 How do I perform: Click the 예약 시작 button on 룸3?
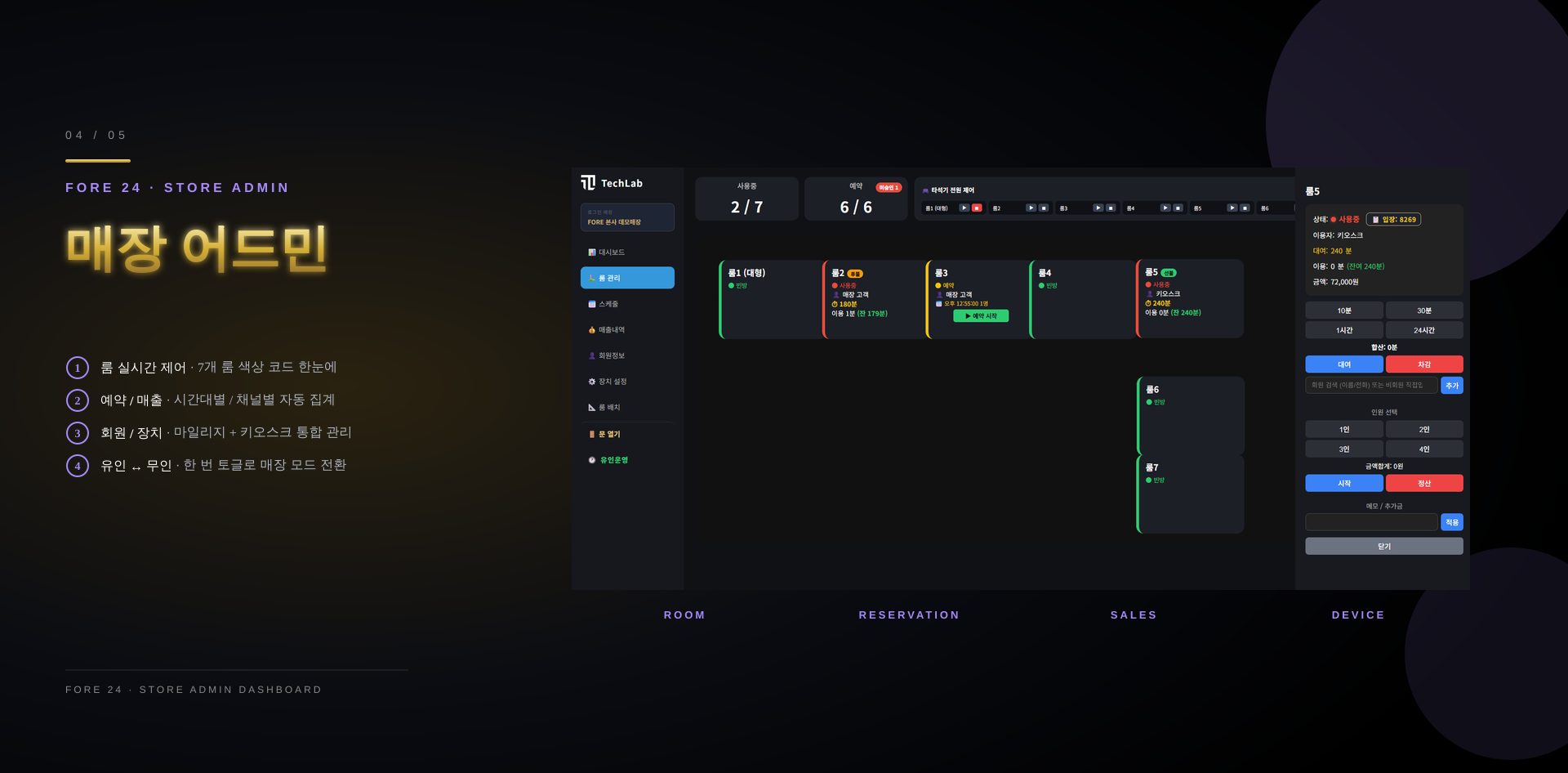click(x=981, y=316)
